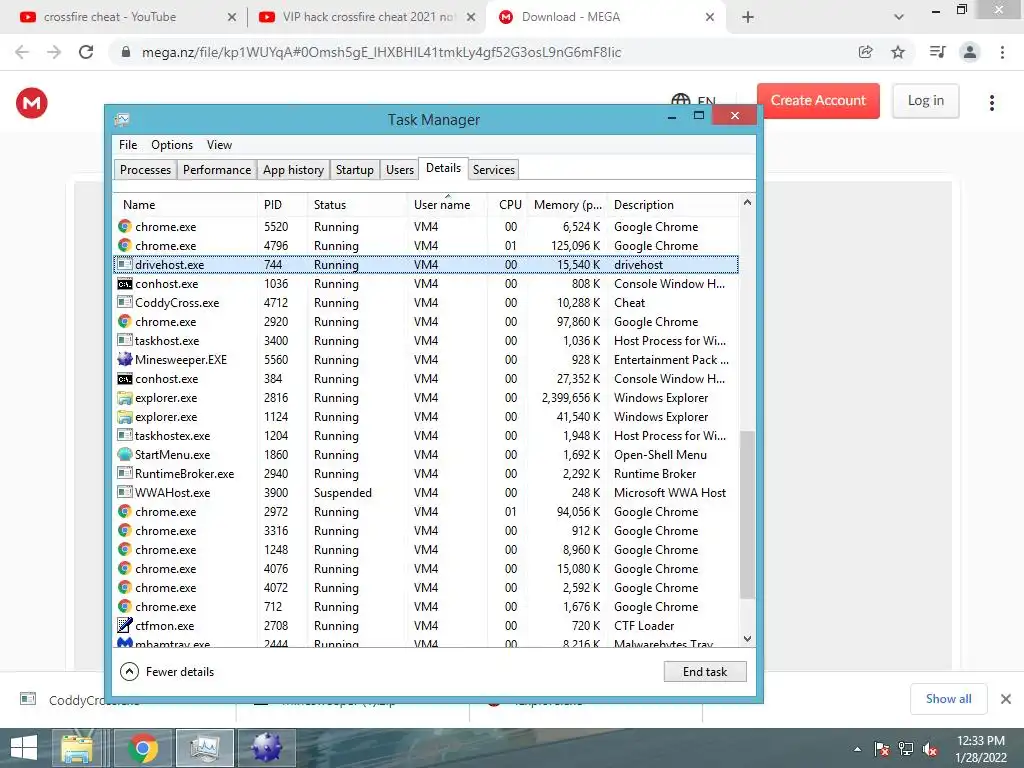Open the File menu in Task Manager
This screenshot has width=1024, height=768.
click(x=128, y=145)
